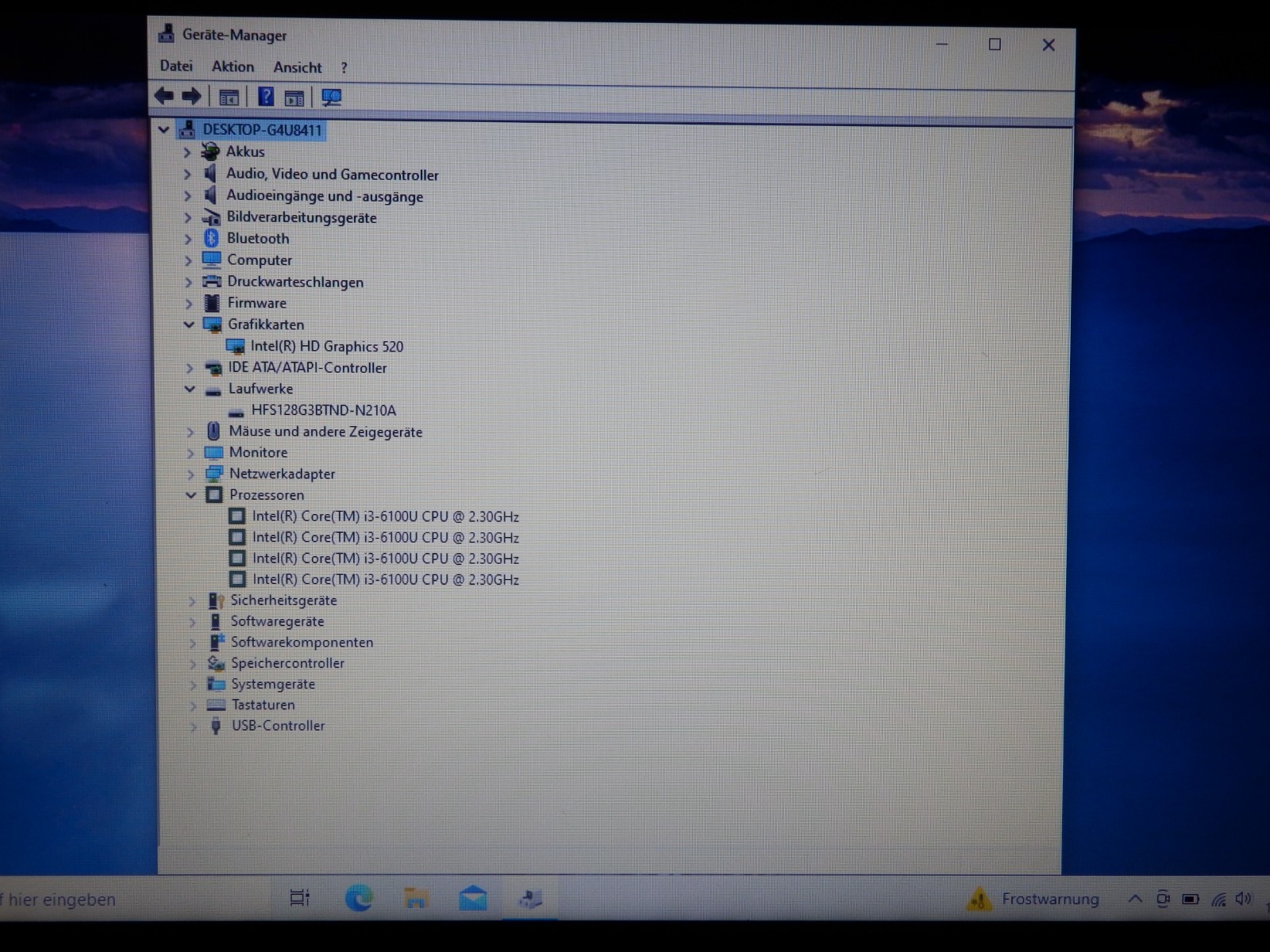The height and width of the screenshot is (952, 1270).
Task: Click the Sicherheitsgeräte category icon
Action: [x=216, y=601]
